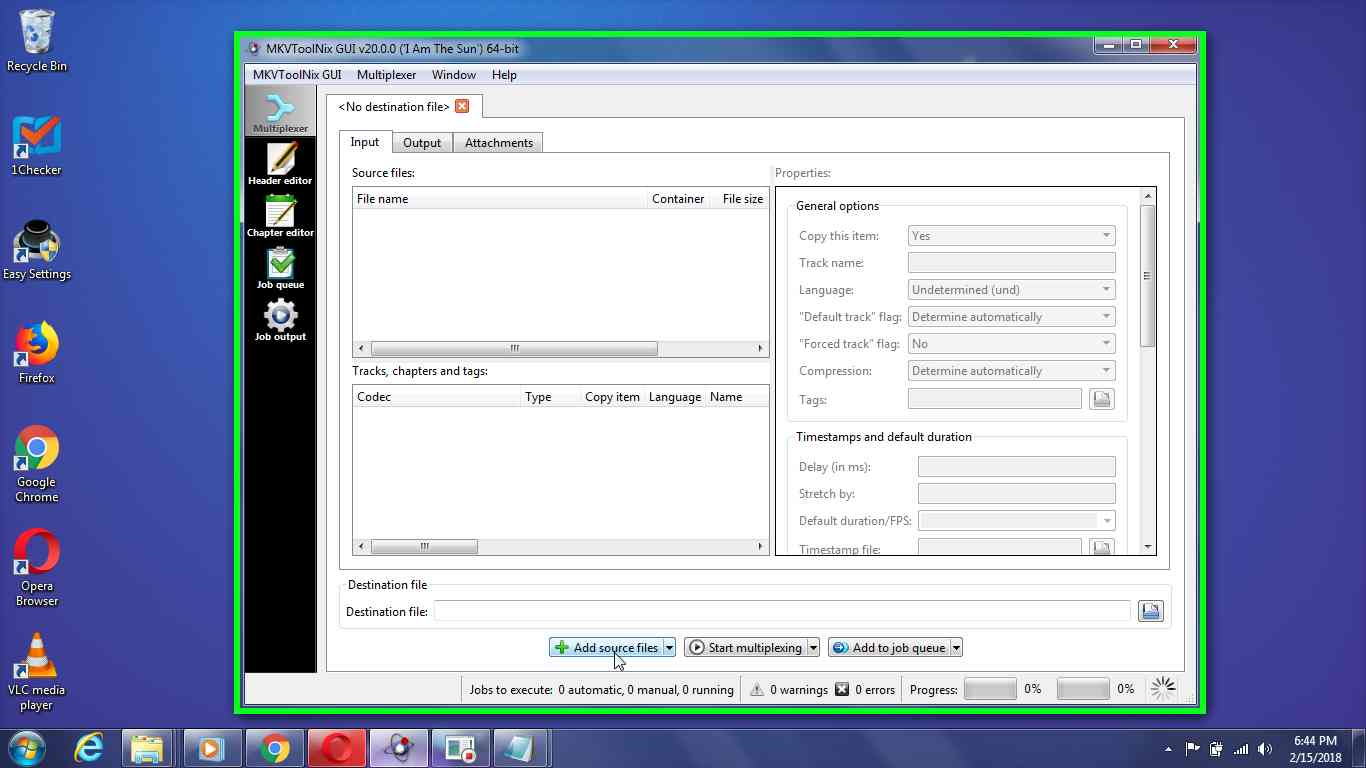The width and height of the screenshot is (1366, 768).
Task: Switch to the Input tab
Action: [365, 142]
